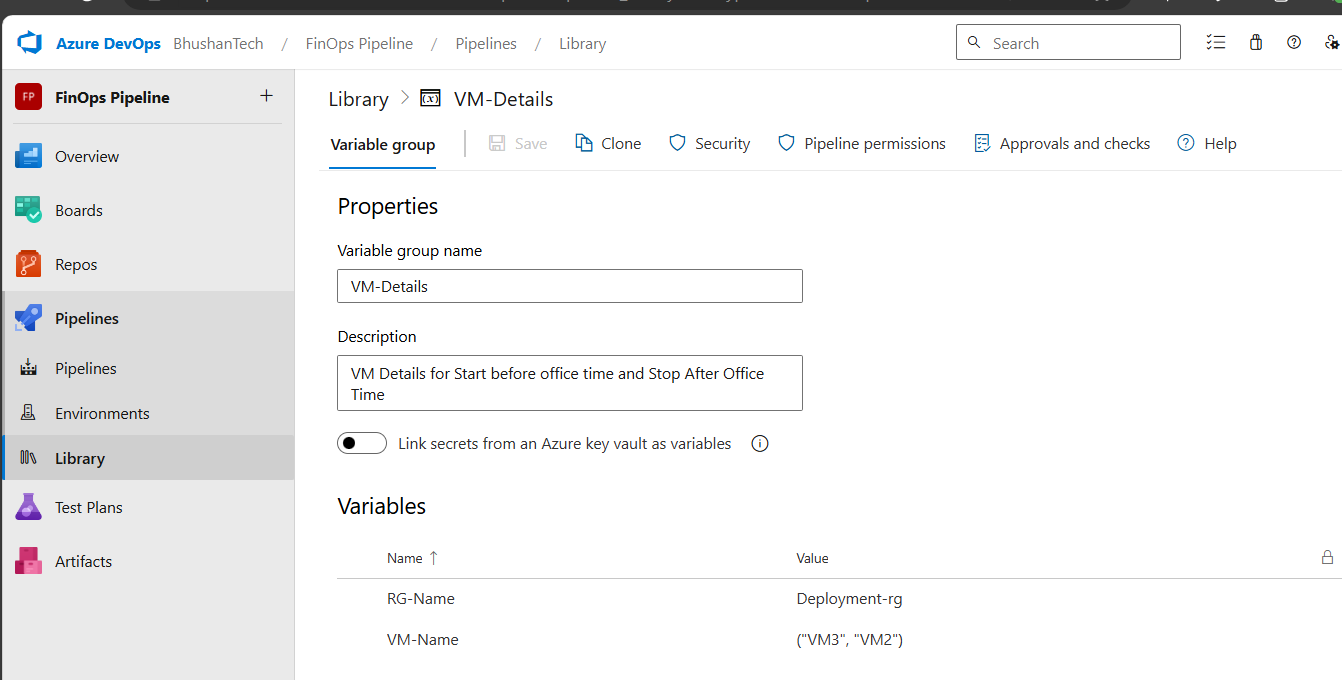Open the Marketplace shopping bag icon
This screenshot has width=1342, height=680.
pyautogui.click(x=1256, y=42)
